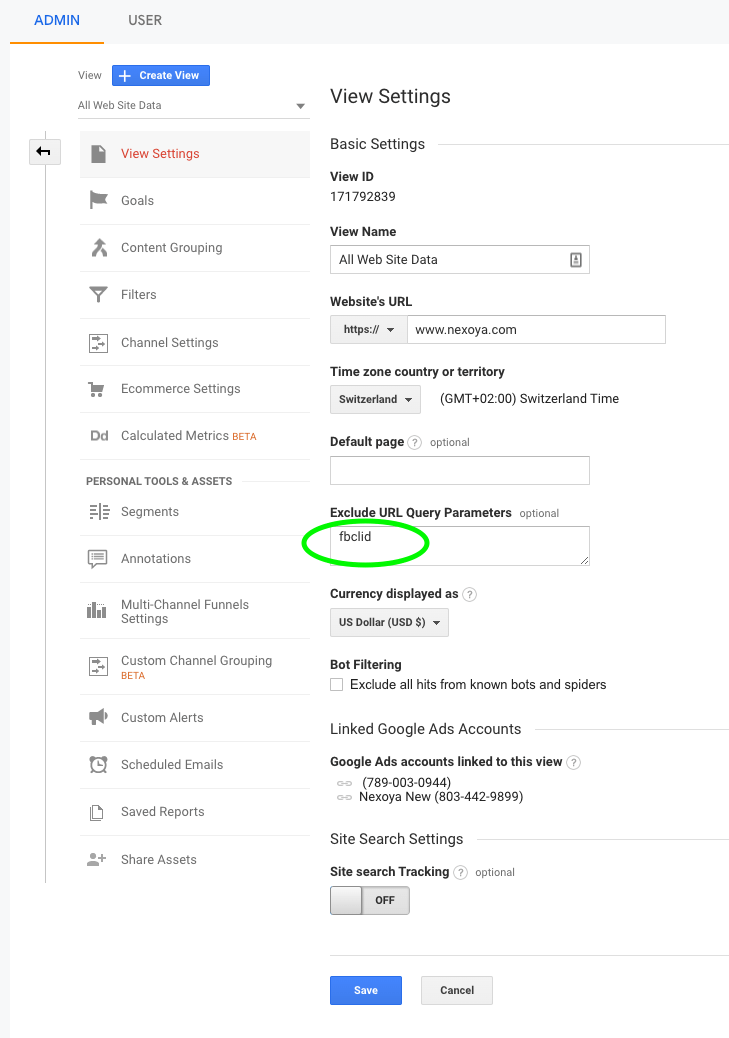Enable Exclude all hits from known bots
This screenshot has height=1038, width=729.
[337, 684]
